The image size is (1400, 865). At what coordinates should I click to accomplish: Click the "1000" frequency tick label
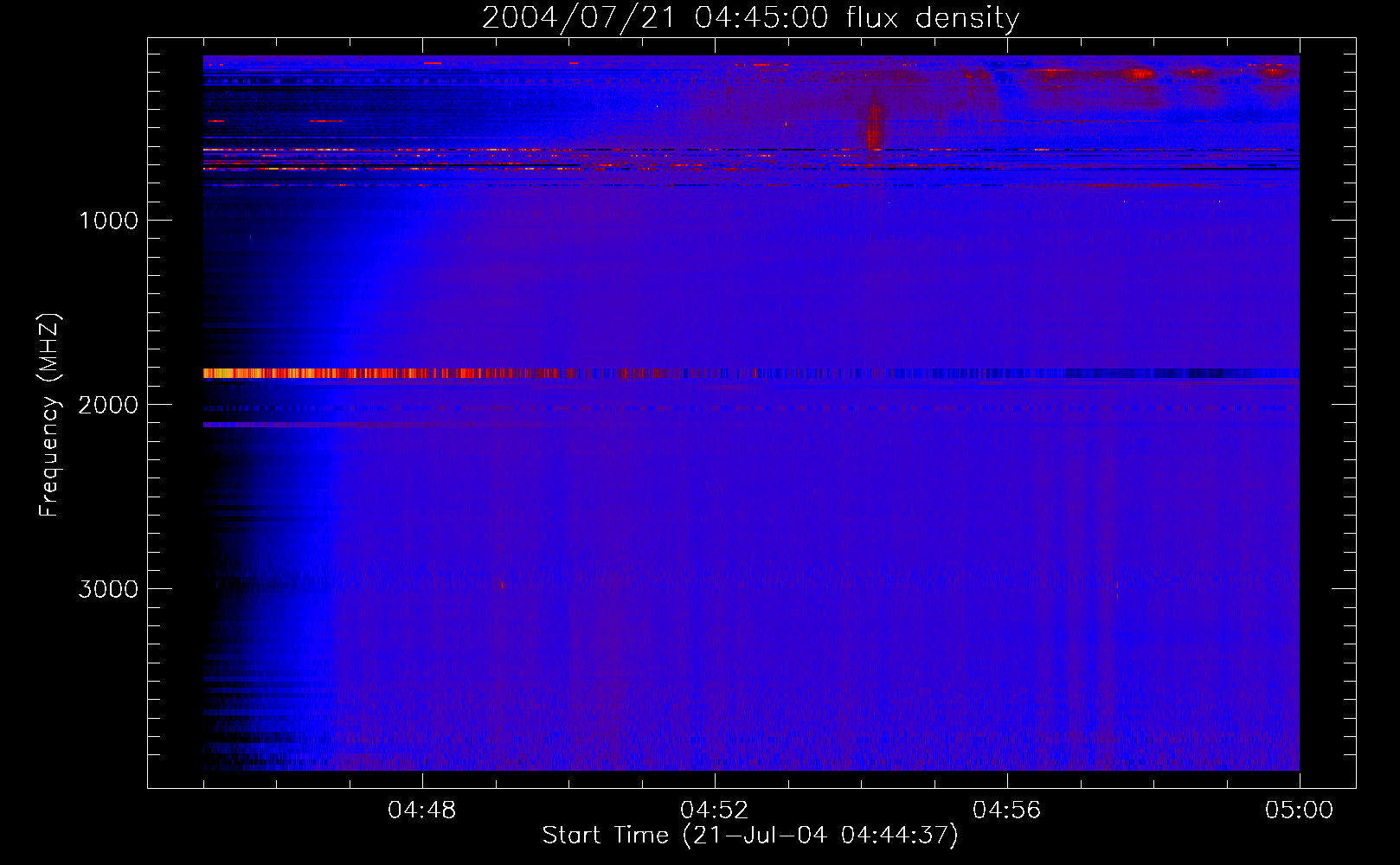click(108, 221)
